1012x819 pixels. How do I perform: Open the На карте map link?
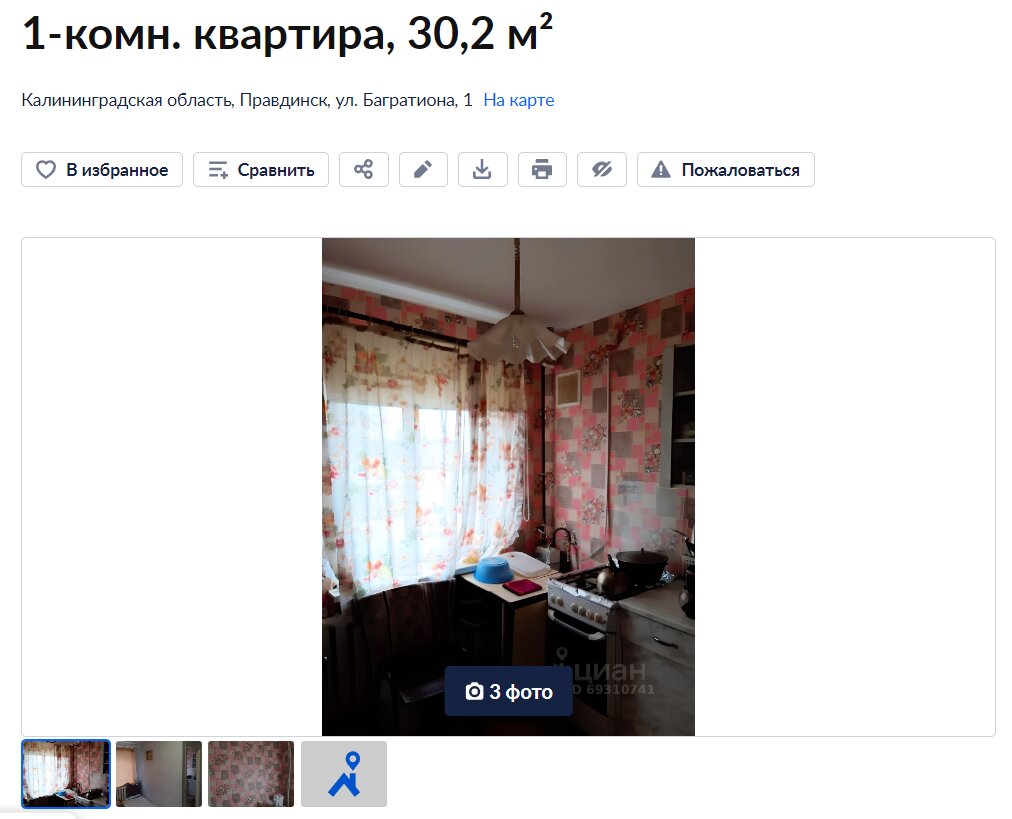pyautogui.click(x=519, y=100)
